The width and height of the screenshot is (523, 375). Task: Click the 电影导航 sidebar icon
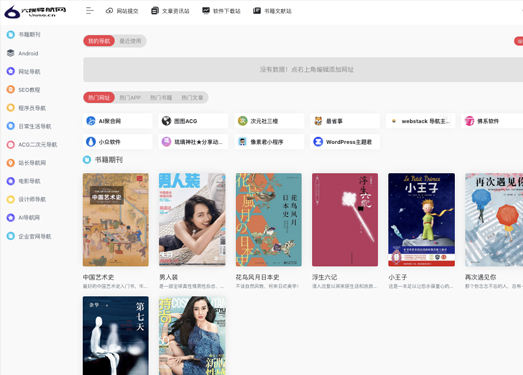click(11, 181)
